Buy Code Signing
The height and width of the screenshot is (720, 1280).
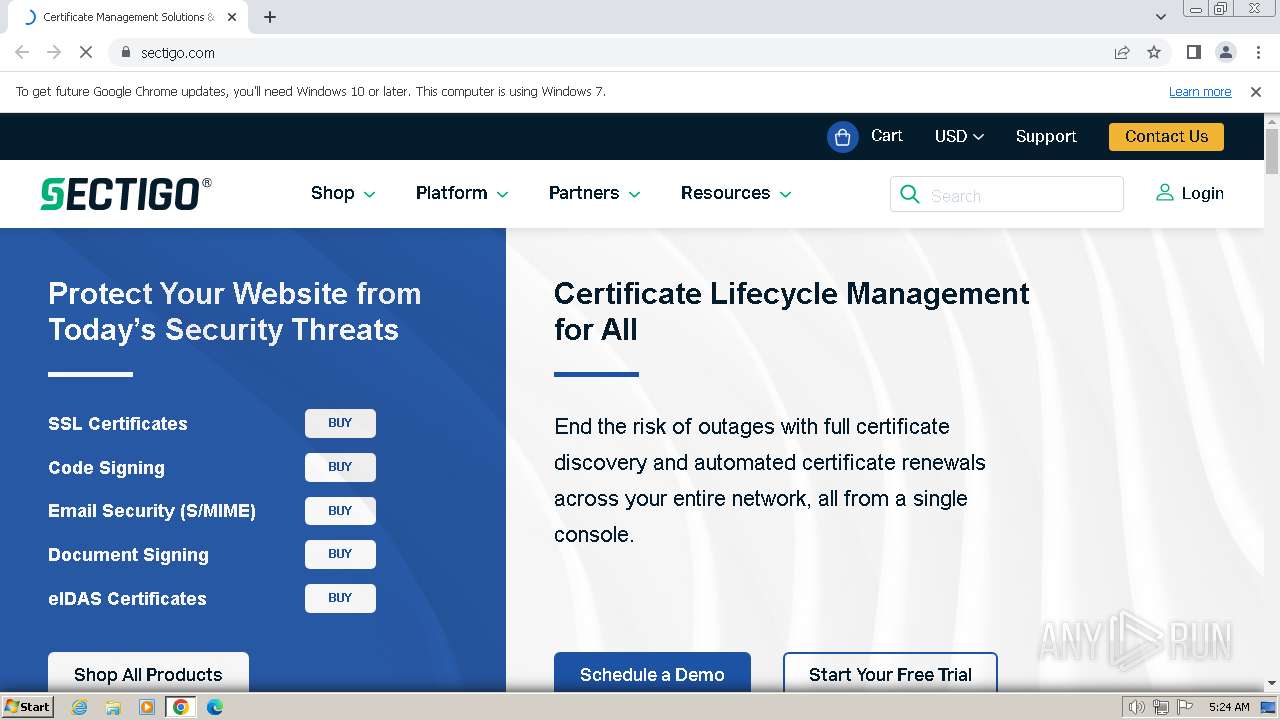[x=340, y=467]
